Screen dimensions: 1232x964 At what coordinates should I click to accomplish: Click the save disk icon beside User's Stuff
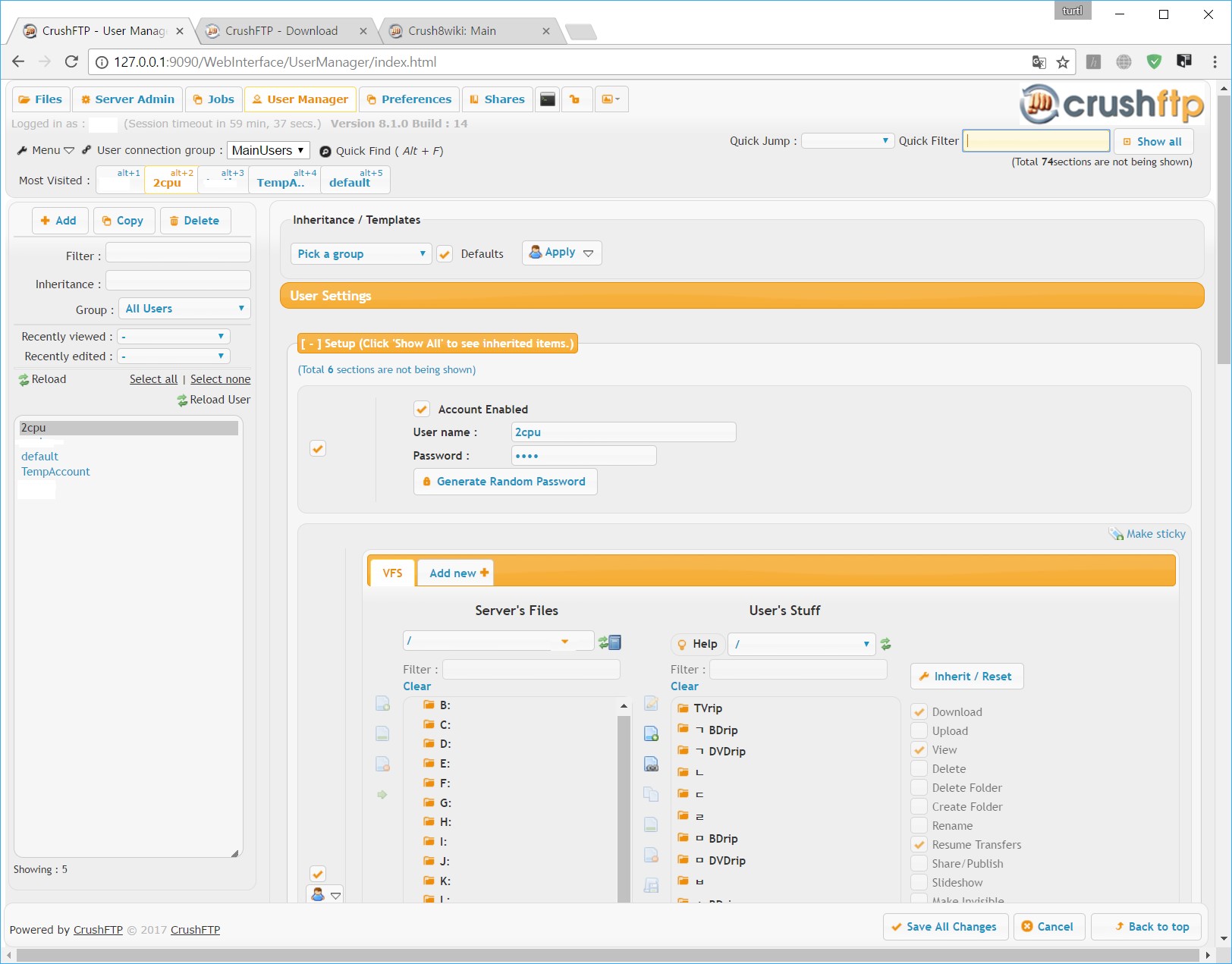651,885
